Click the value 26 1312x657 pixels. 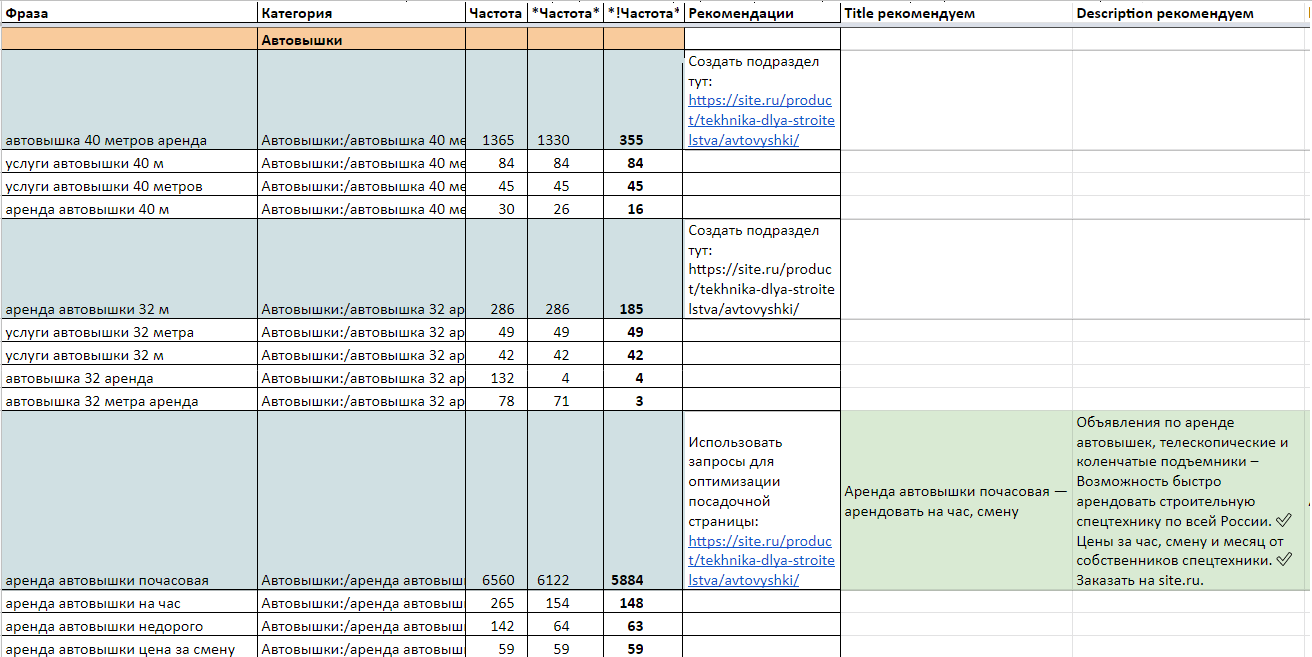[560, 209]
